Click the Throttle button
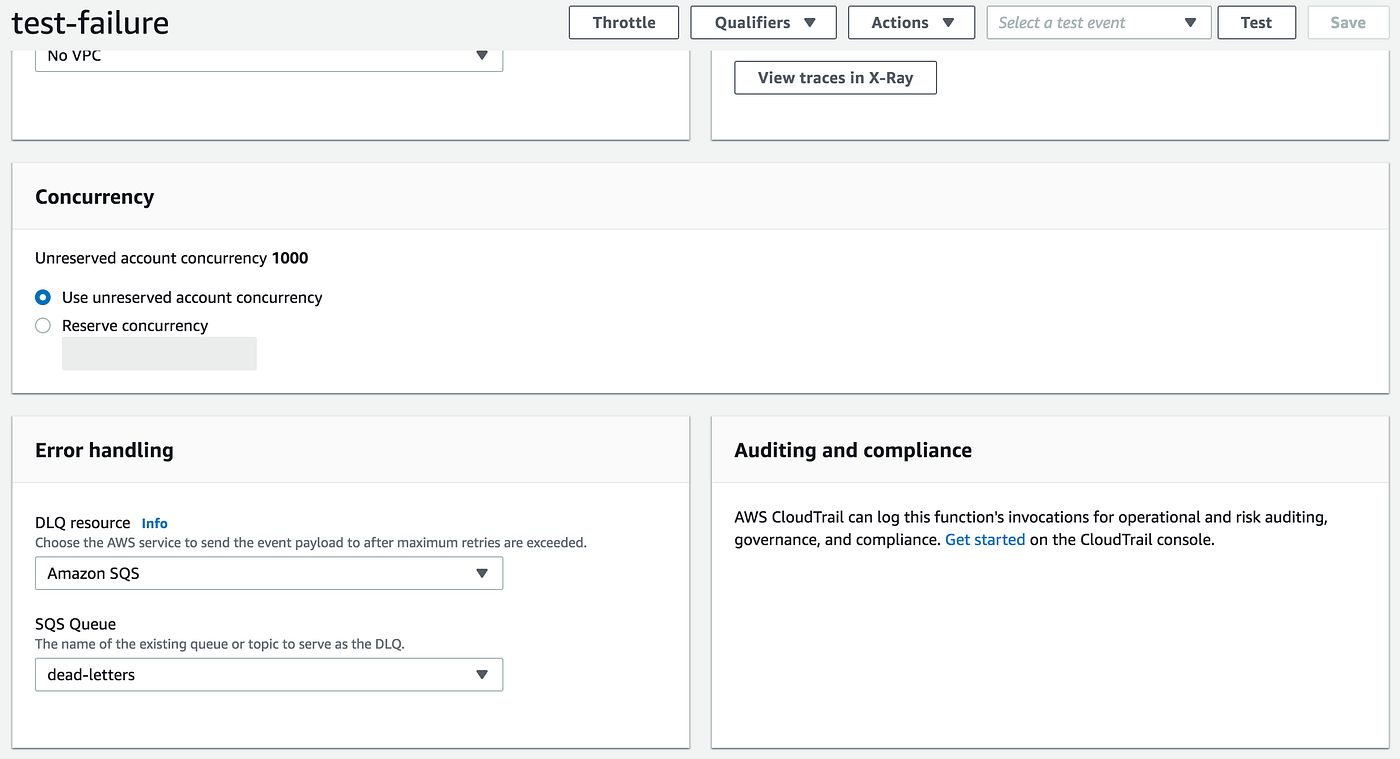The width and height of the screenshot is (1400, 759). pyautogui.click(x=623, y=22)
